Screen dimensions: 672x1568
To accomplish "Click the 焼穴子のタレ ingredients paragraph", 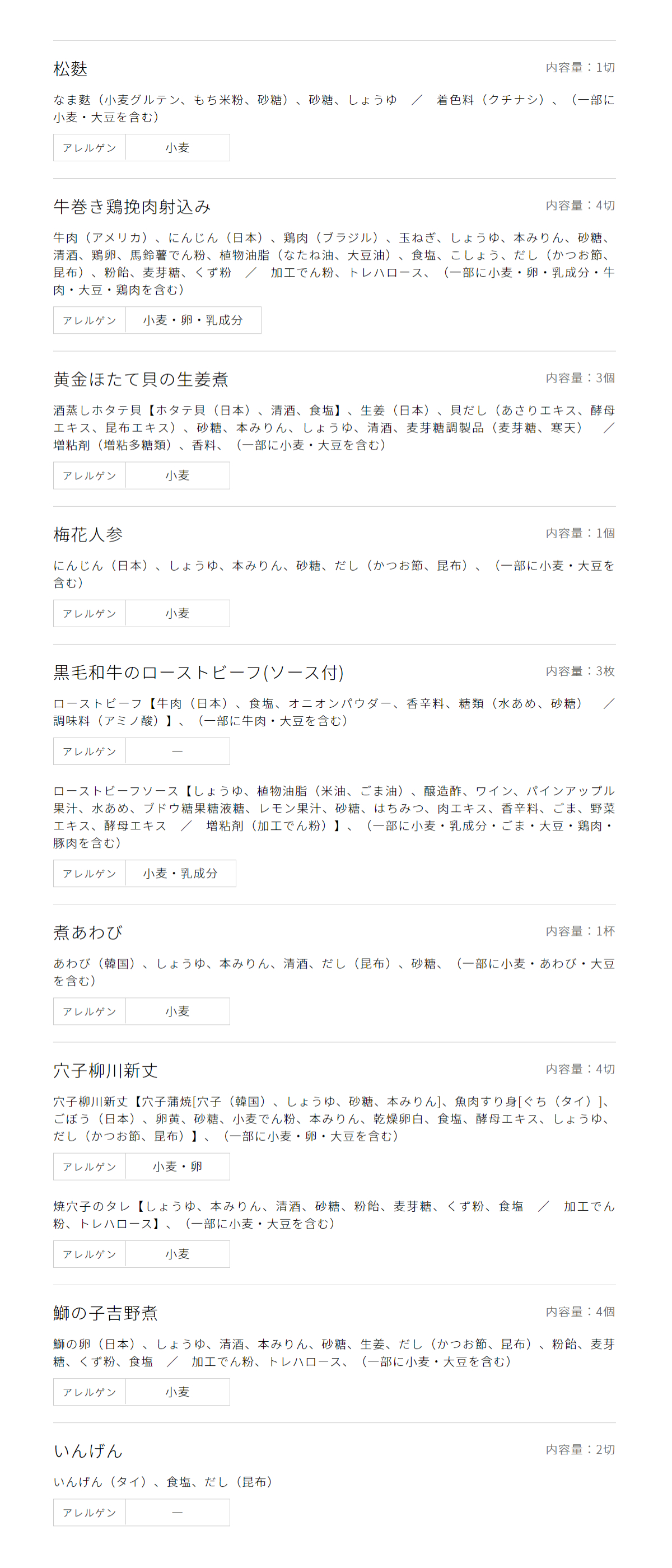I will coord(334,1215).
